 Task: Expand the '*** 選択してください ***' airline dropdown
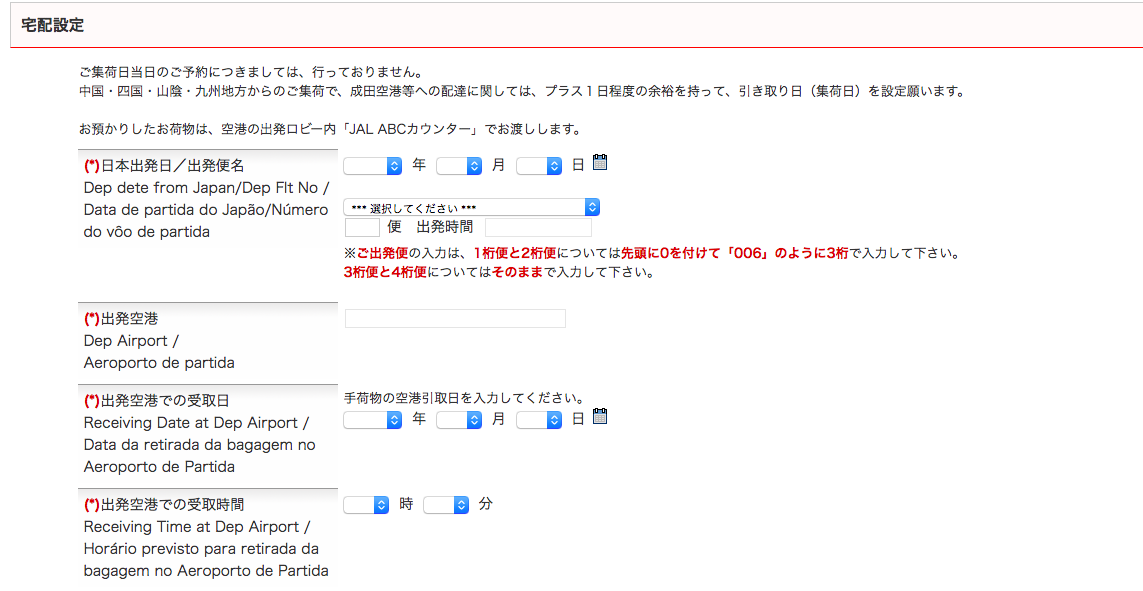pos(471,207)
